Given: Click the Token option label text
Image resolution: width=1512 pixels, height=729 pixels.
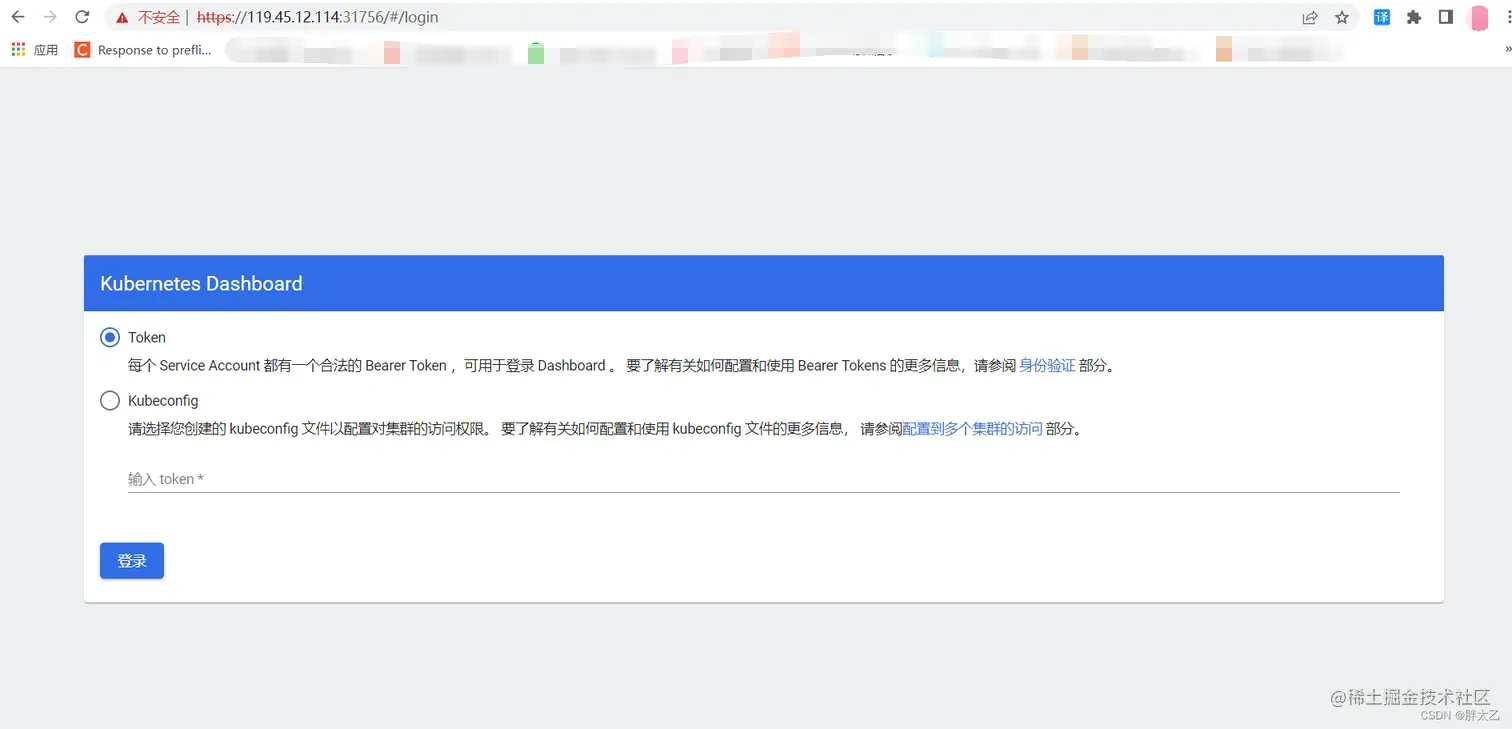Looking at the screenshot, I should point(147,338).
